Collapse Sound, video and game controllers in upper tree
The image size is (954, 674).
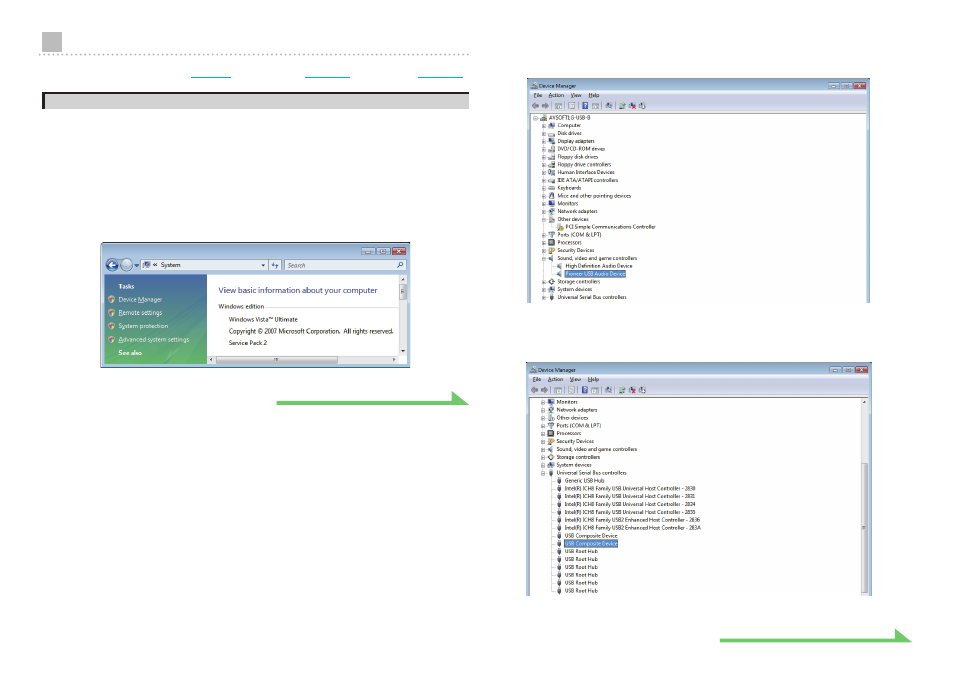[544, 259]
